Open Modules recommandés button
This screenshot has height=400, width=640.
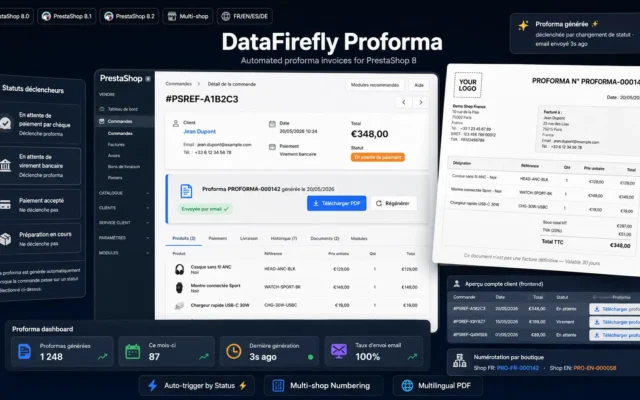coord(375,85)
